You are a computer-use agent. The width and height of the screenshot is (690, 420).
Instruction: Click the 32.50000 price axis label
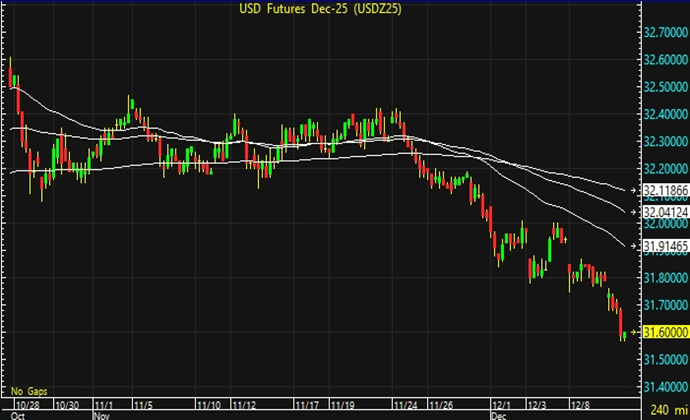point(663,87)
